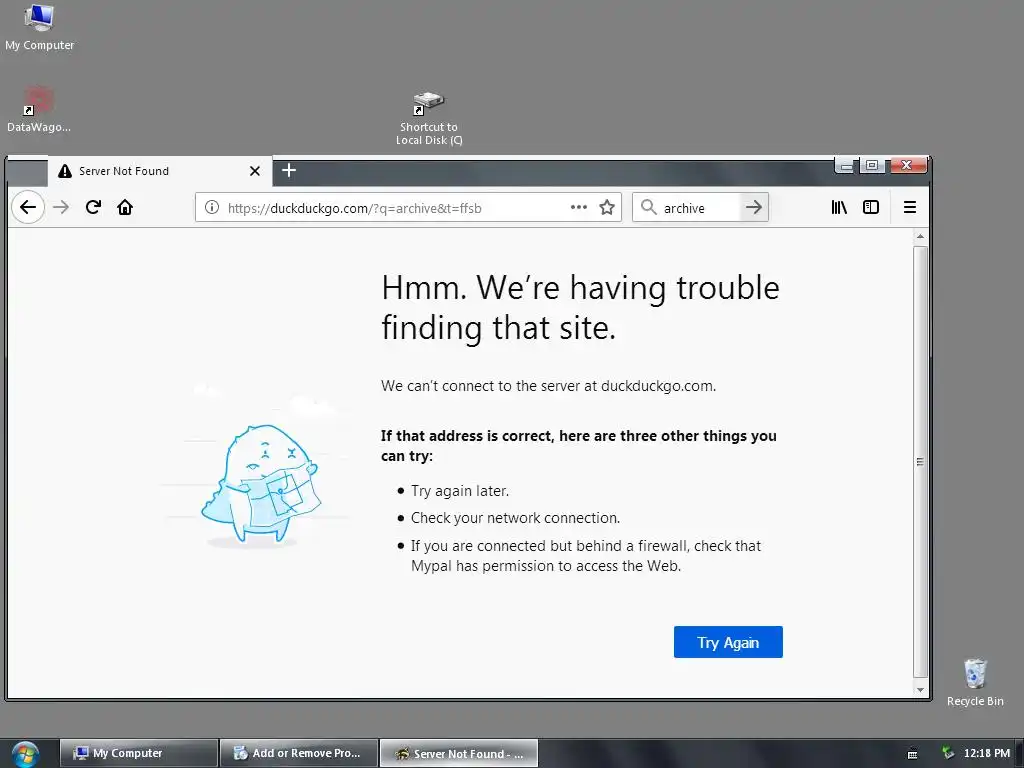Viewport: 1024px width, 768px height.
Task: Click the page vertical scrollbar thumb
Action: coord(920,462)
